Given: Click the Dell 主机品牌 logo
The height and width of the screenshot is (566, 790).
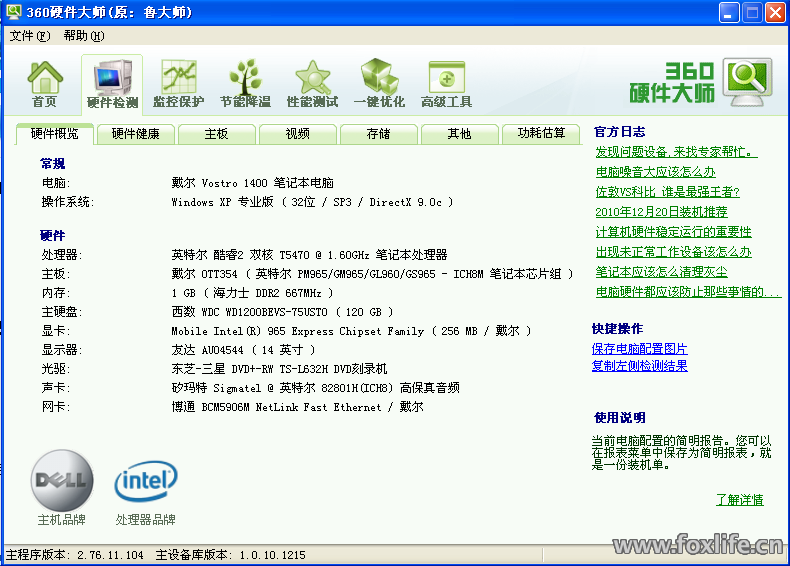Looking at the screenshot, I should tap(62, 482).
